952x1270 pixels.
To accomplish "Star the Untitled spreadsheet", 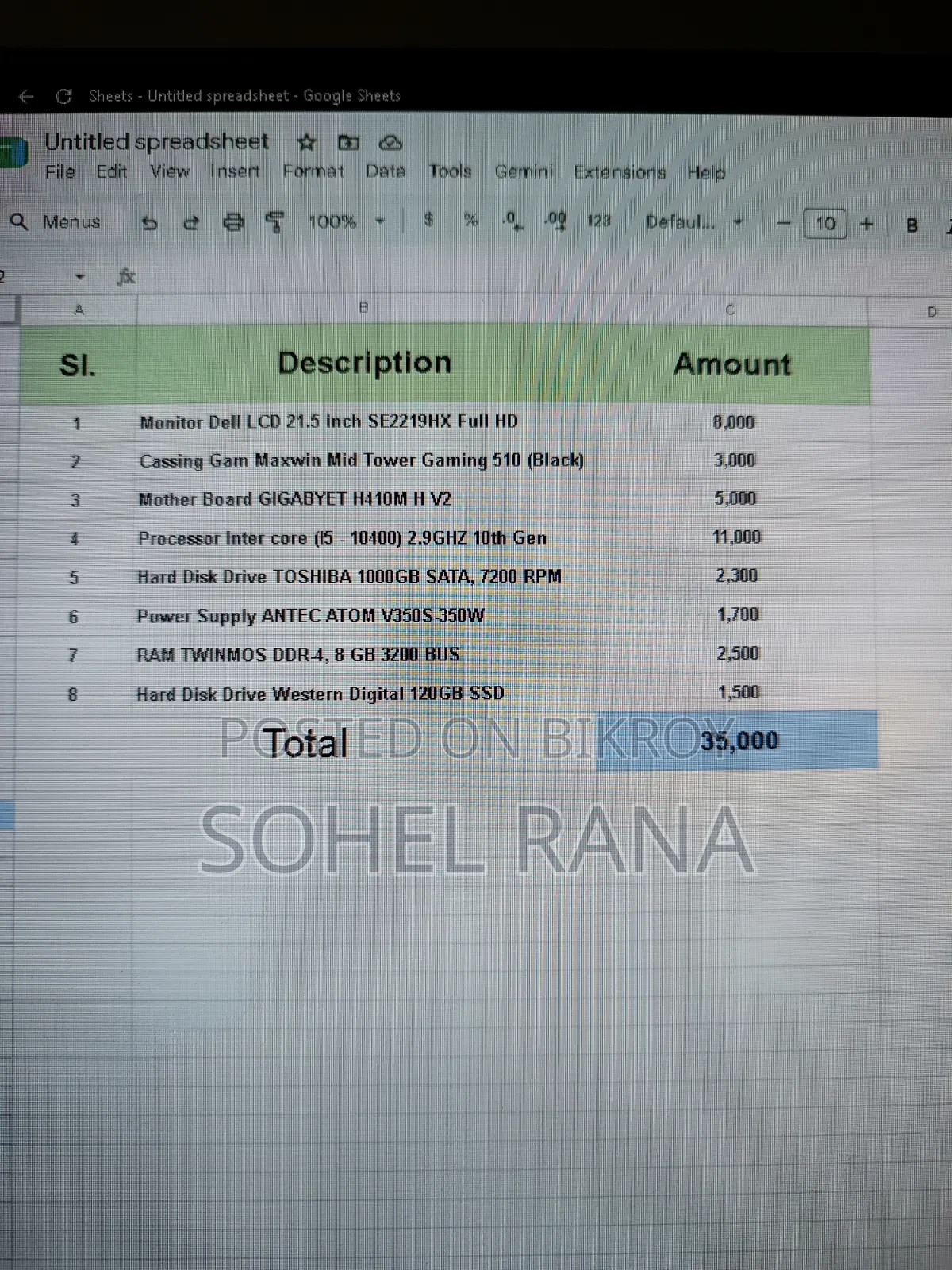I will click(x=306, y=143).
